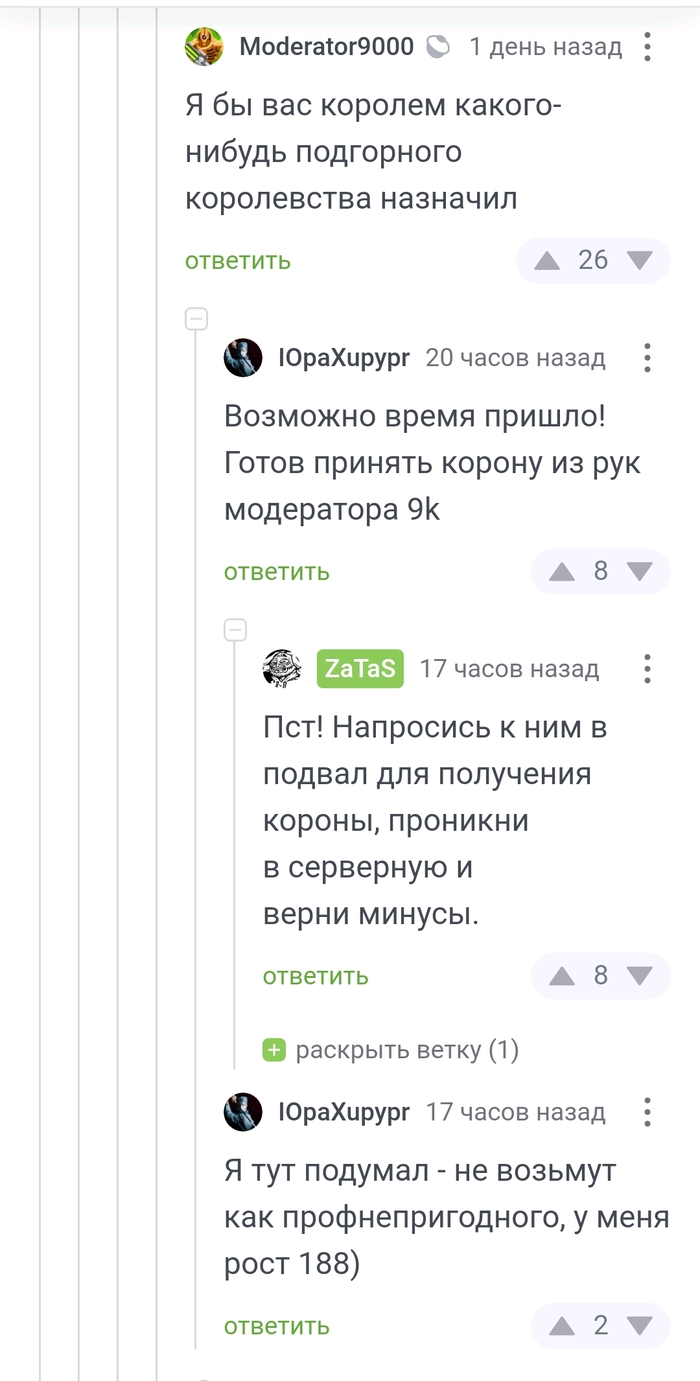700x1381 pixels.
Task: Click the rating number 26
Action: click(x=596, y=261)
